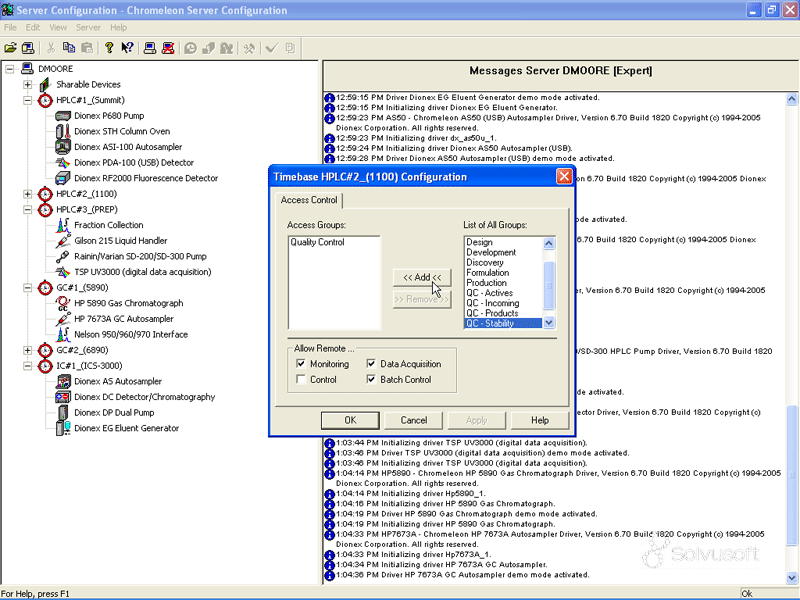Open the Help menu in menu bar

(x=118, y=28)
